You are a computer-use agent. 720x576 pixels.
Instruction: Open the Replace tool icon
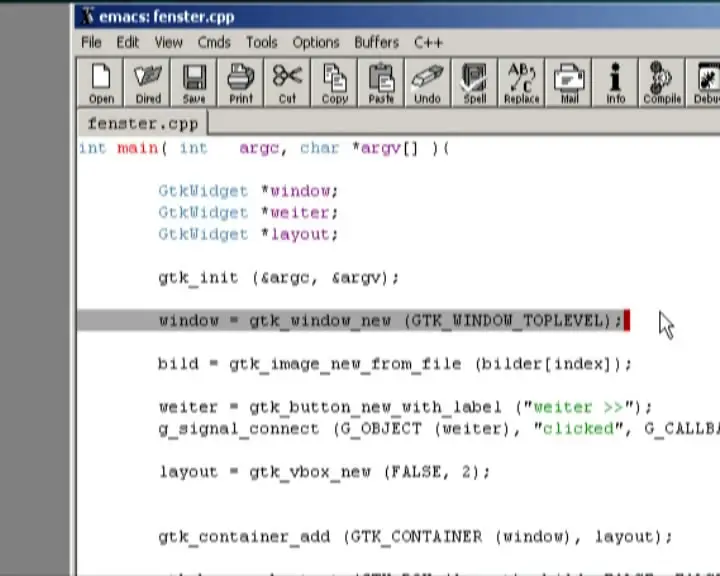[522, 83]
